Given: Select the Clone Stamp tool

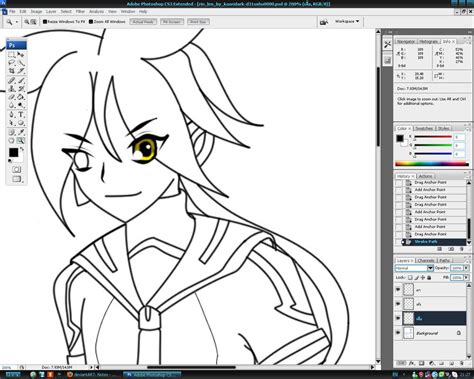Looking at the screenshot, I should (x=12, y=89).
